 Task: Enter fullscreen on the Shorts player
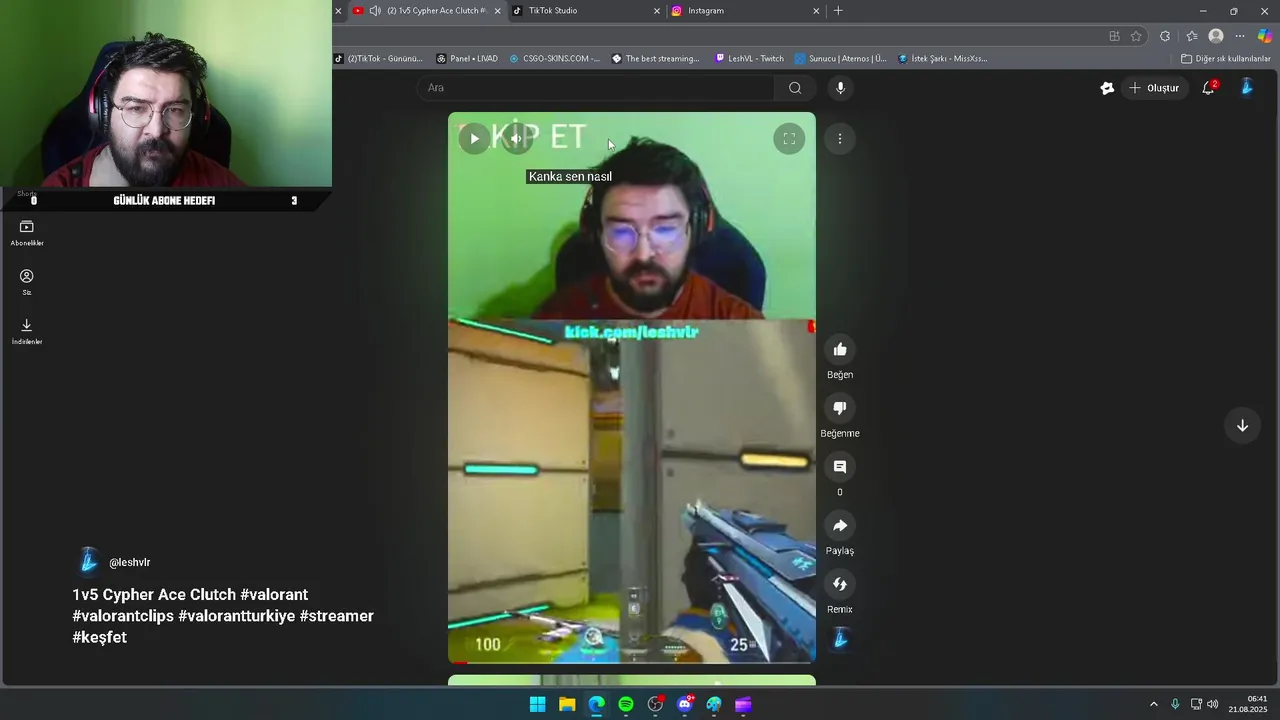point(789,139)
